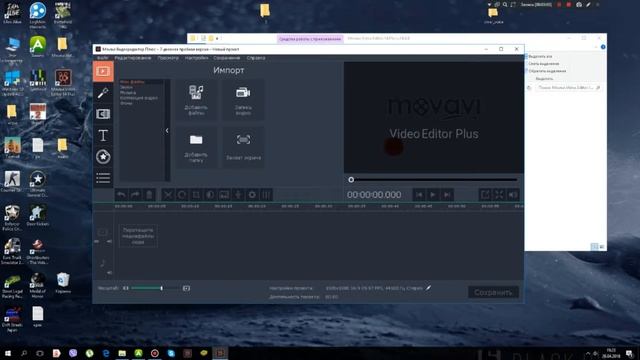Click Invert selection in Explorer window
640x360 pixels.
click(x=547, y=71)
